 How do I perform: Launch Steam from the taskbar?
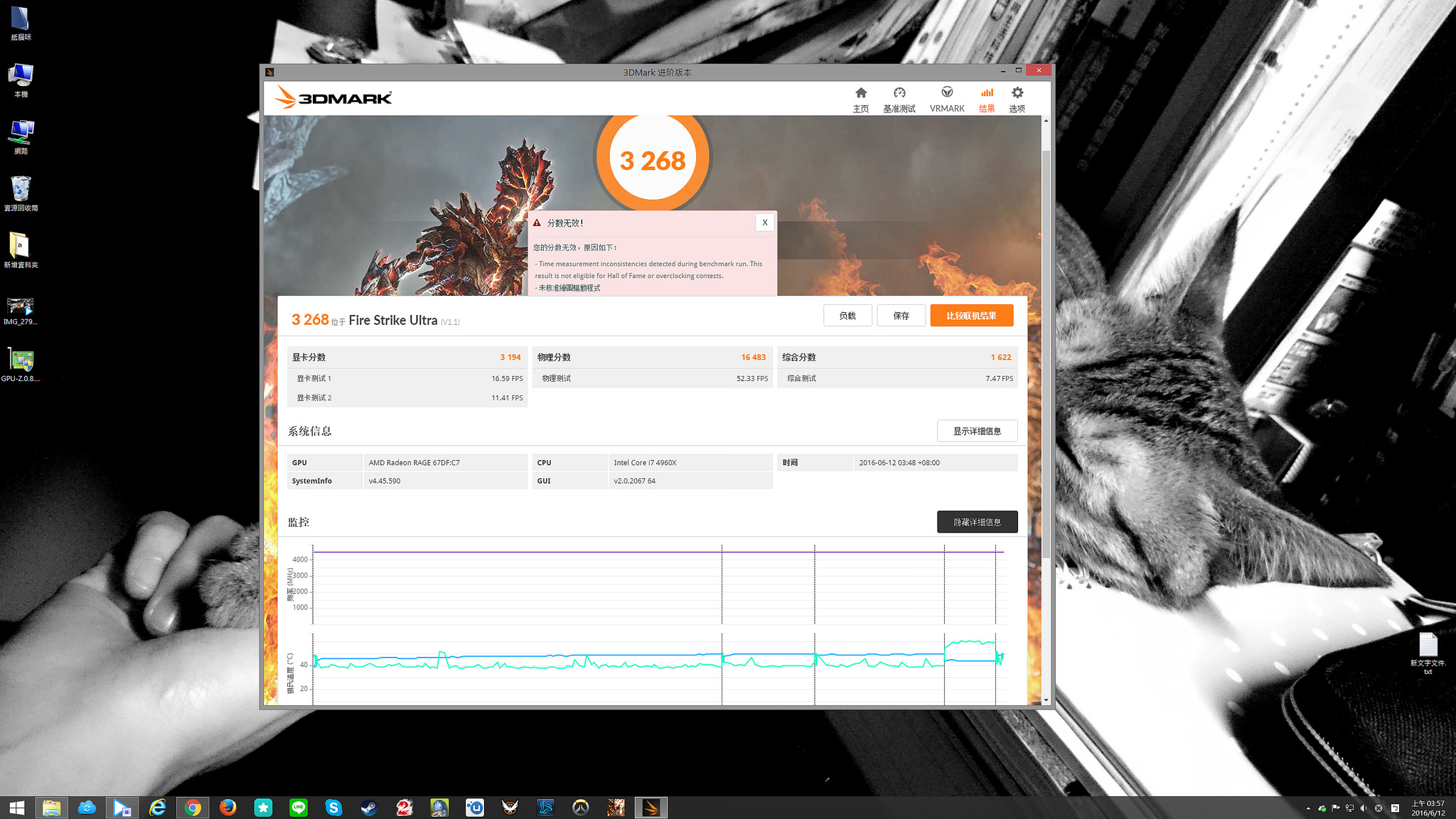coord(369,808)
